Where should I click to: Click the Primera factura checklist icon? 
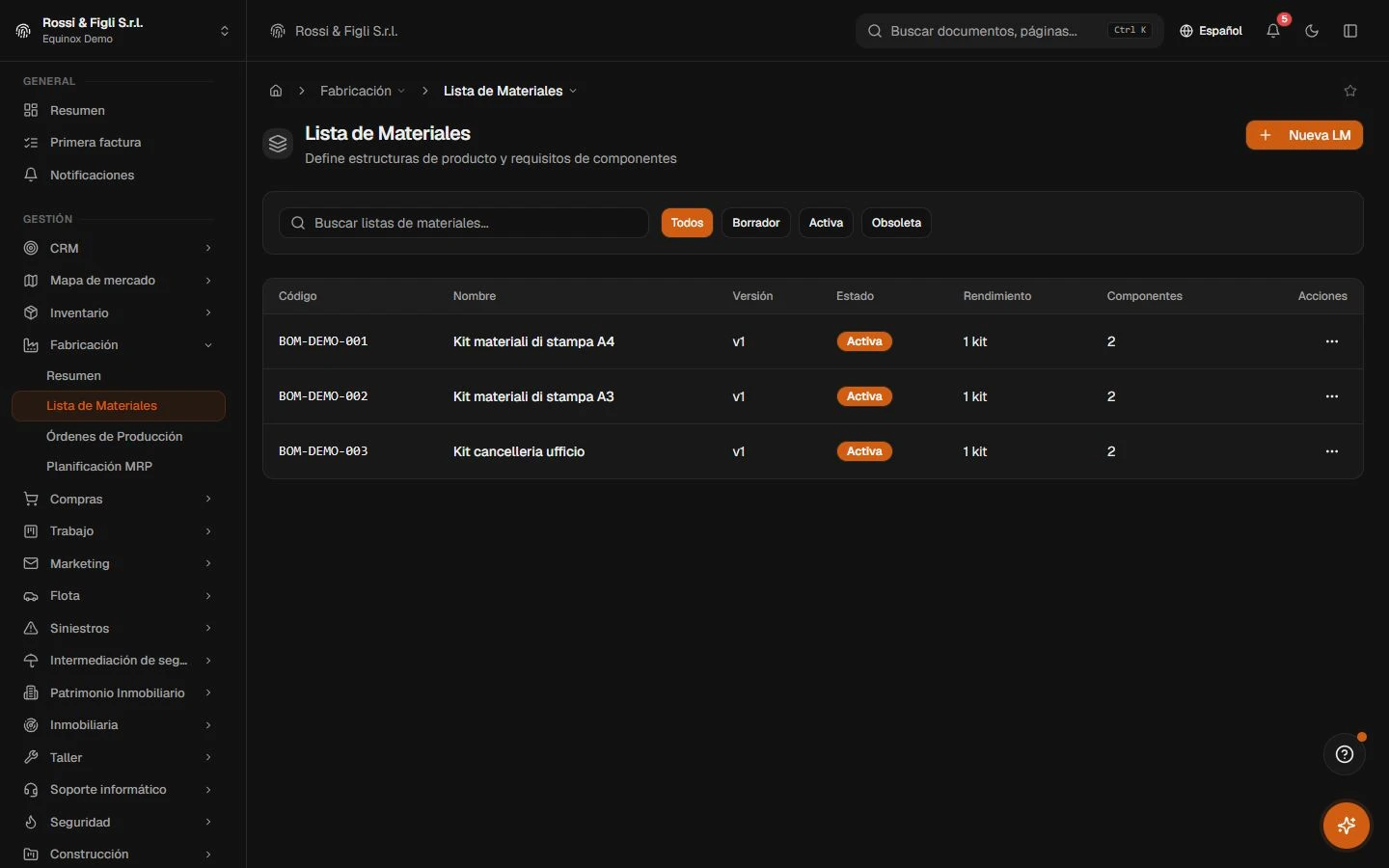[x=31, y=143]
